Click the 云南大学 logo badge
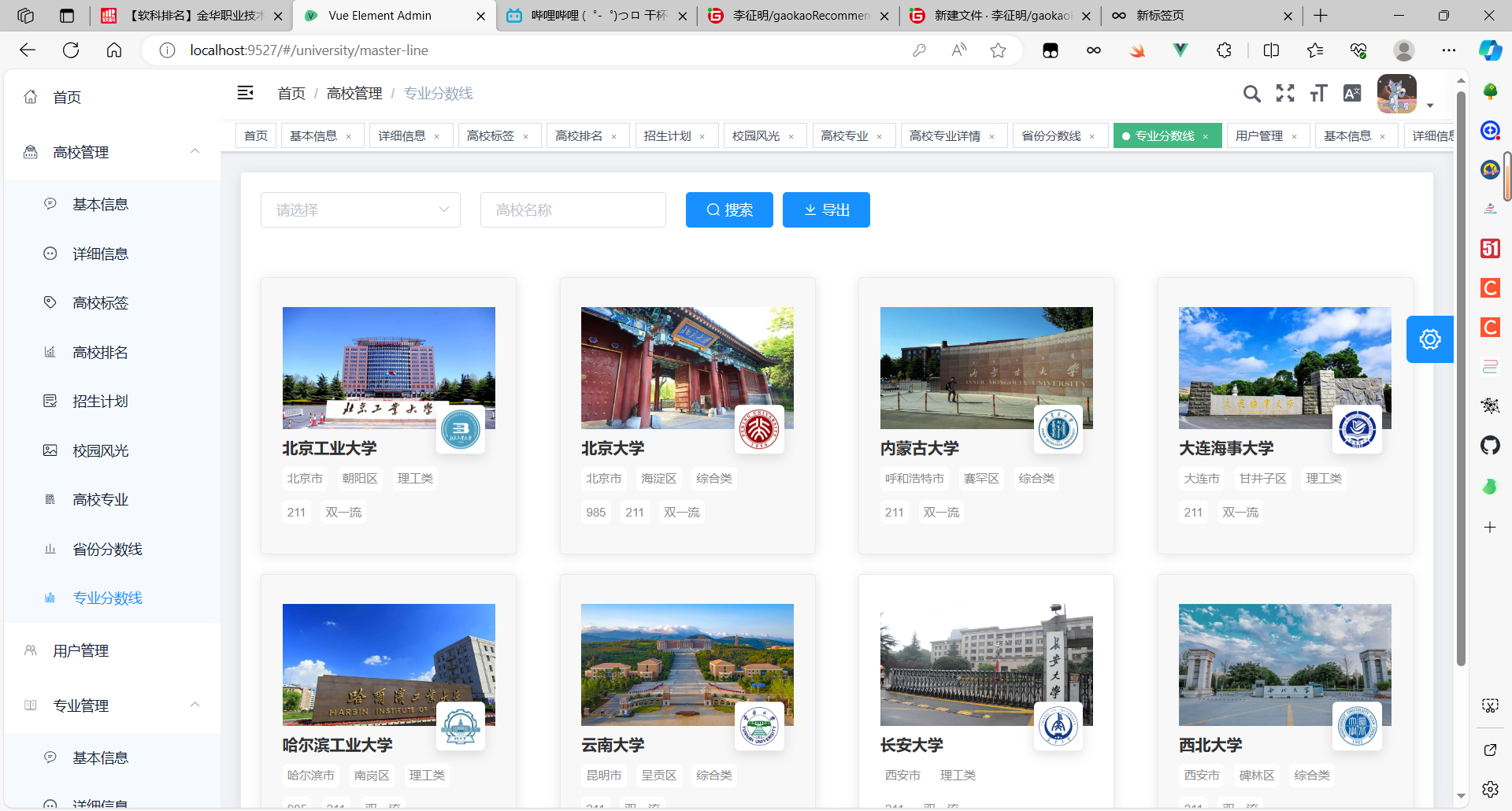Image resolution: width=1512 pixels, height=811 pixels. pyautogui.click(x=759, y=726)
